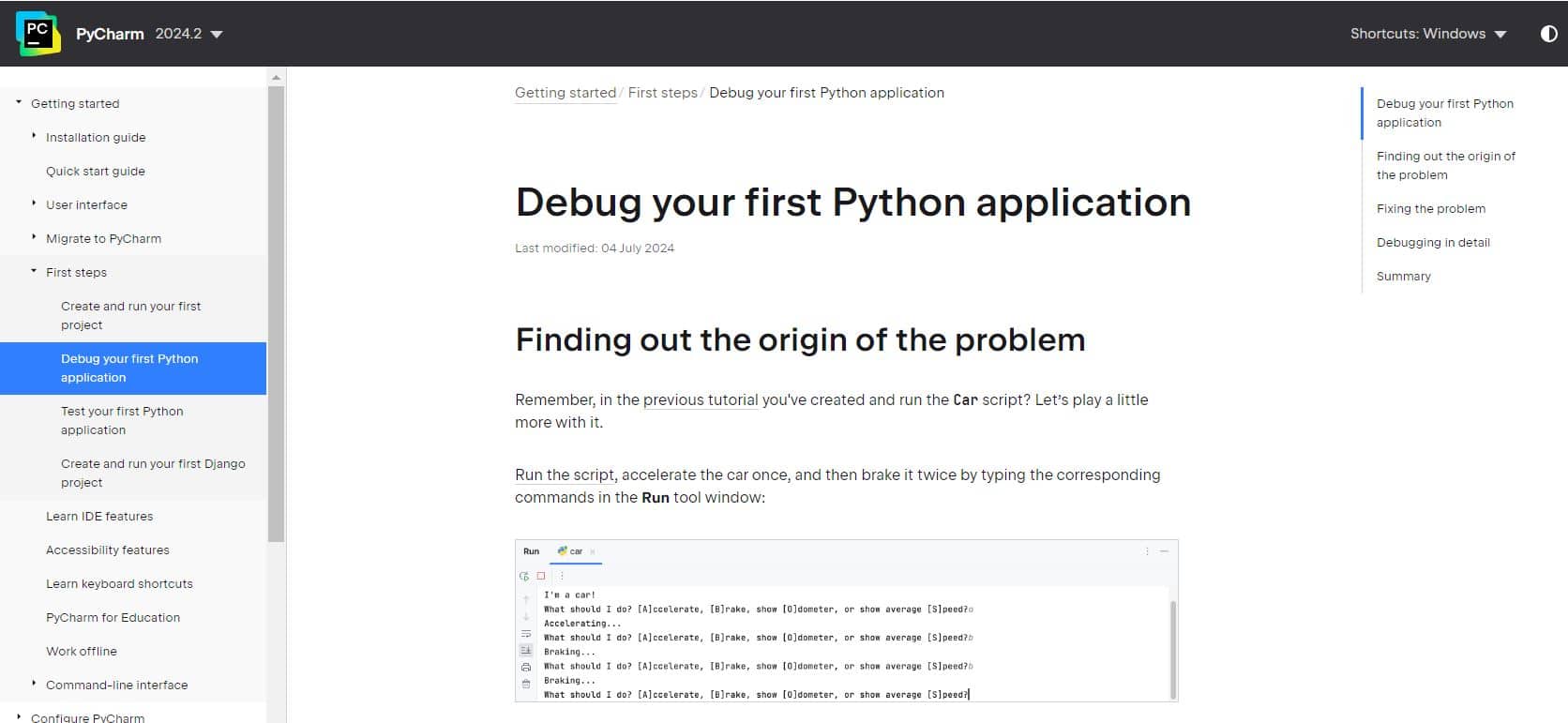Toggle the dark/light theme switcher
1568x723 pixels.
[x=1548, y=34]
